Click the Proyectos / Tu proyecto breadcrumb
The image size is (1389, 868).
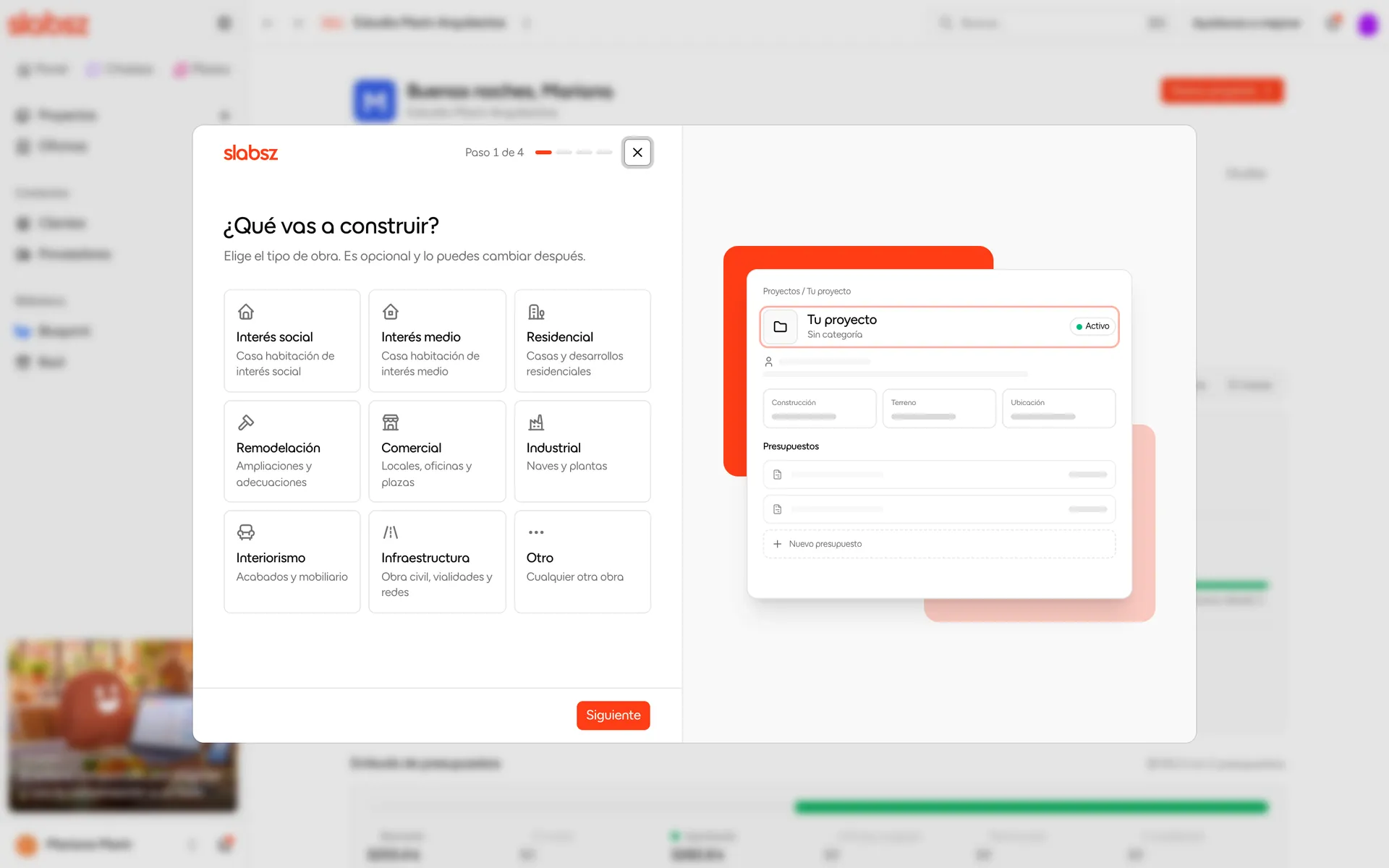(807, 292)
